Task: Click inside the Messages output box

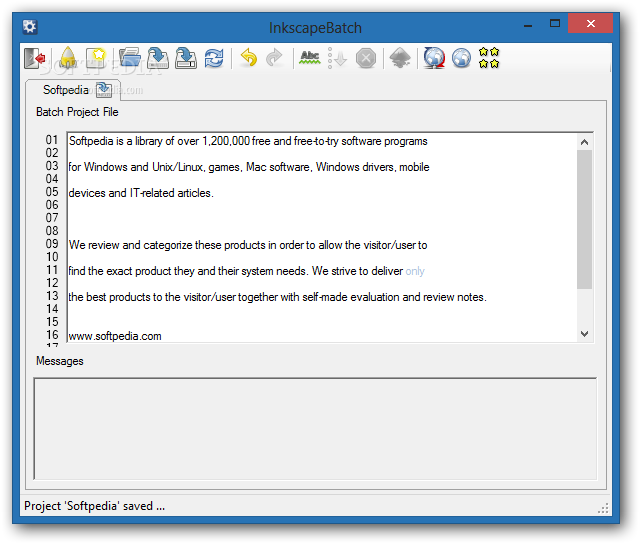Action: (x=315, y=429)
